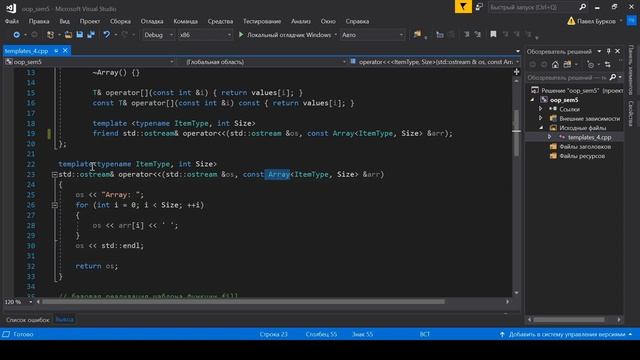This screenshot has height=360, width=640.
Task: Open the Проект menu
Action: (90, 21)
